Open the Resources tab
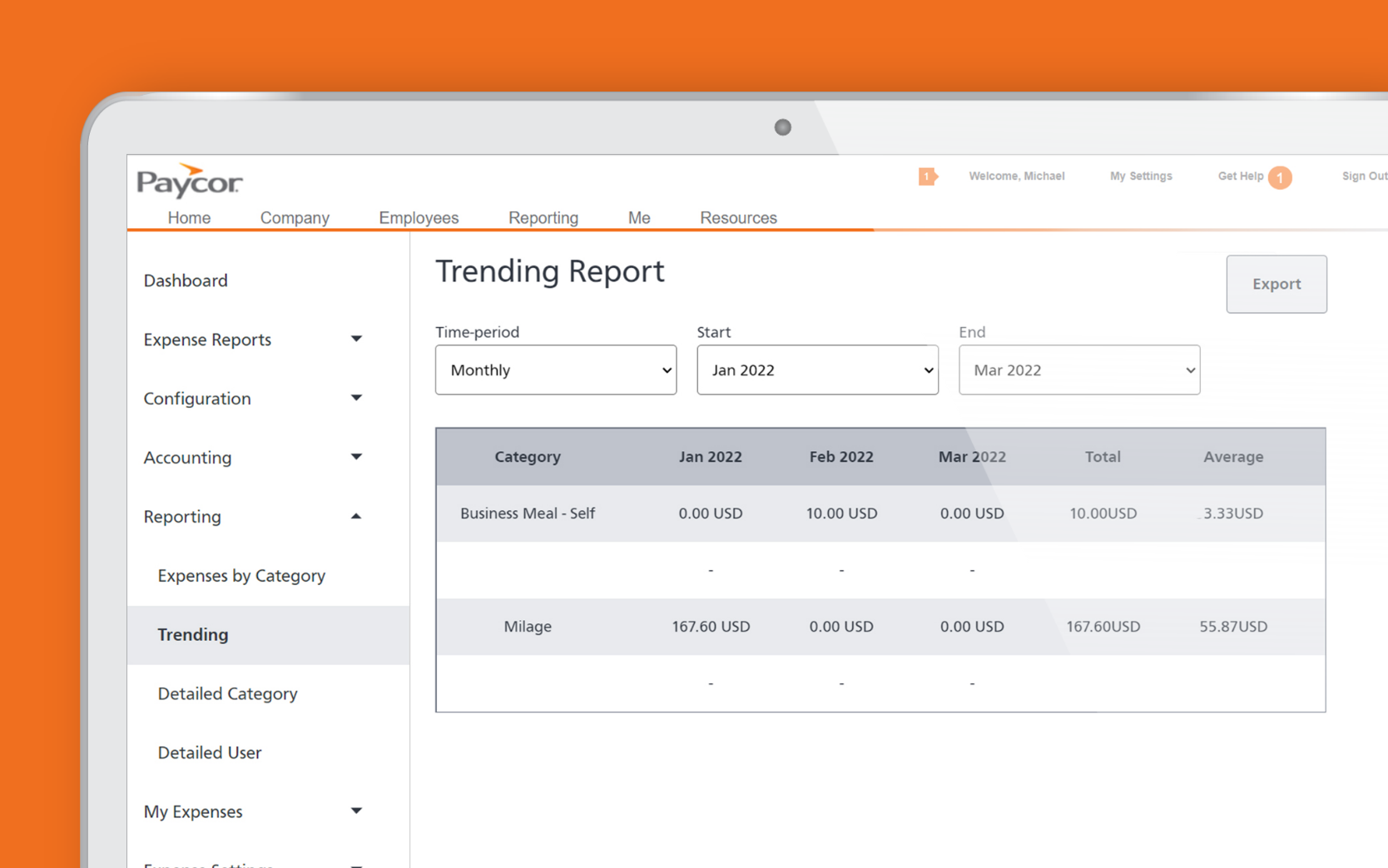Image resolution: width=1388 pixels, height=868 pixels. click(738, 217)
